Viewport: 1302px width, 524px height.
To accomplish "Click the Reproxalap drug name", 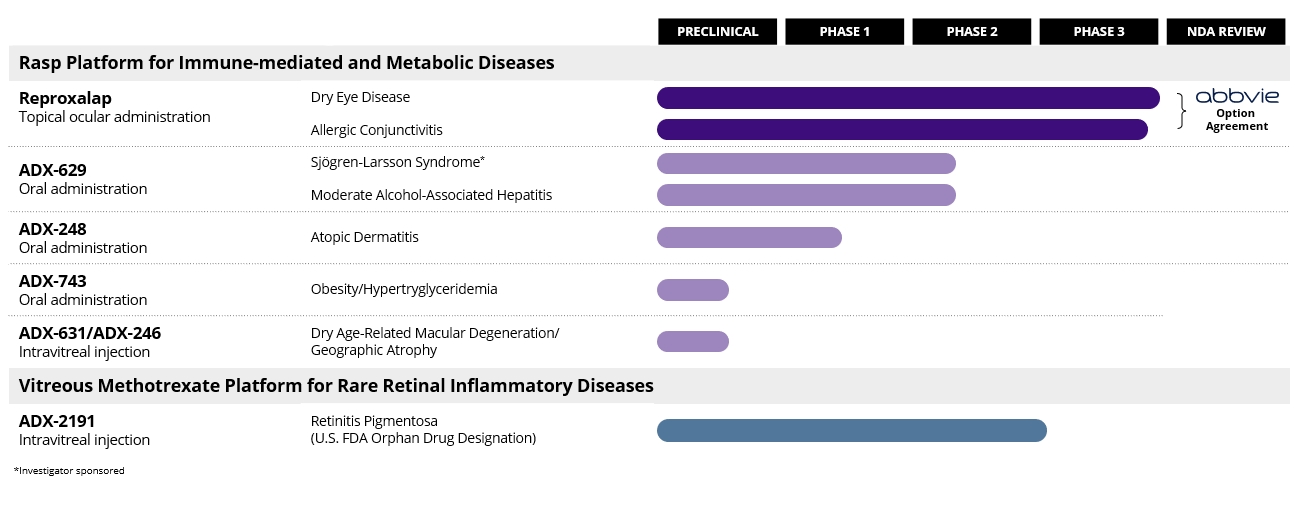I will click(65, 98).
